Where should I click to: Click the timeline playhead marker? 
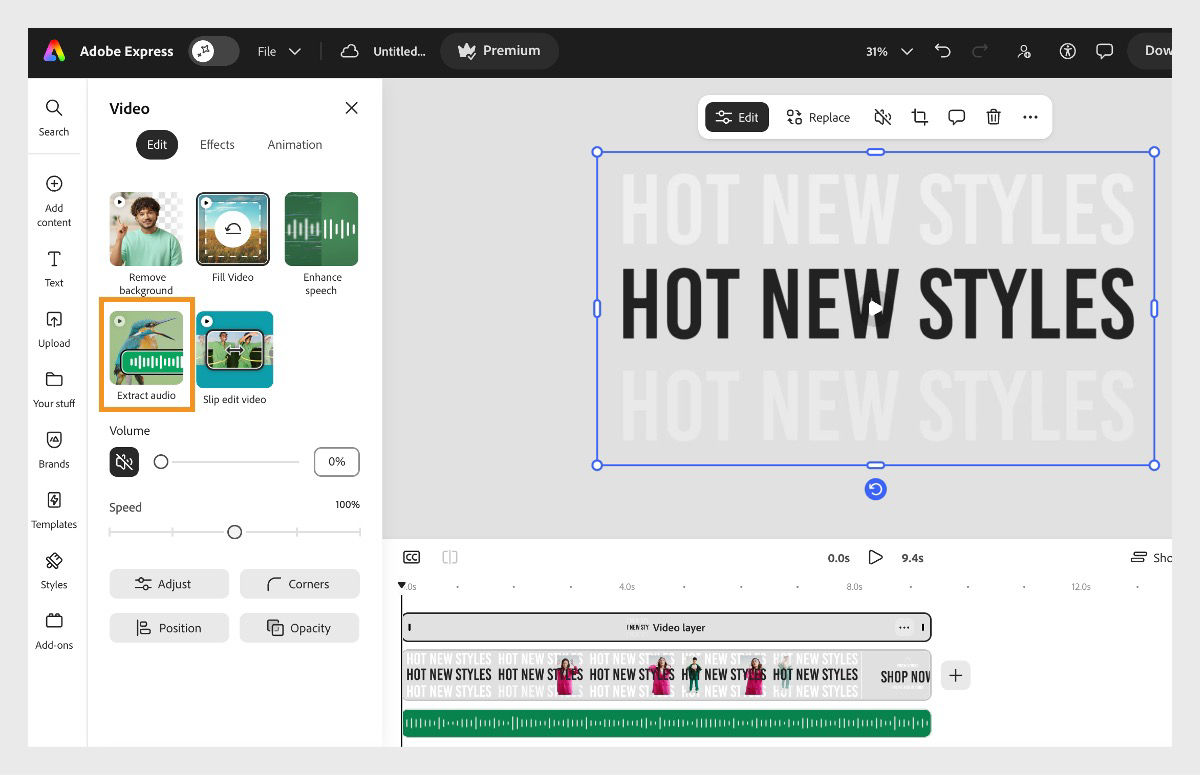(402, 586)
